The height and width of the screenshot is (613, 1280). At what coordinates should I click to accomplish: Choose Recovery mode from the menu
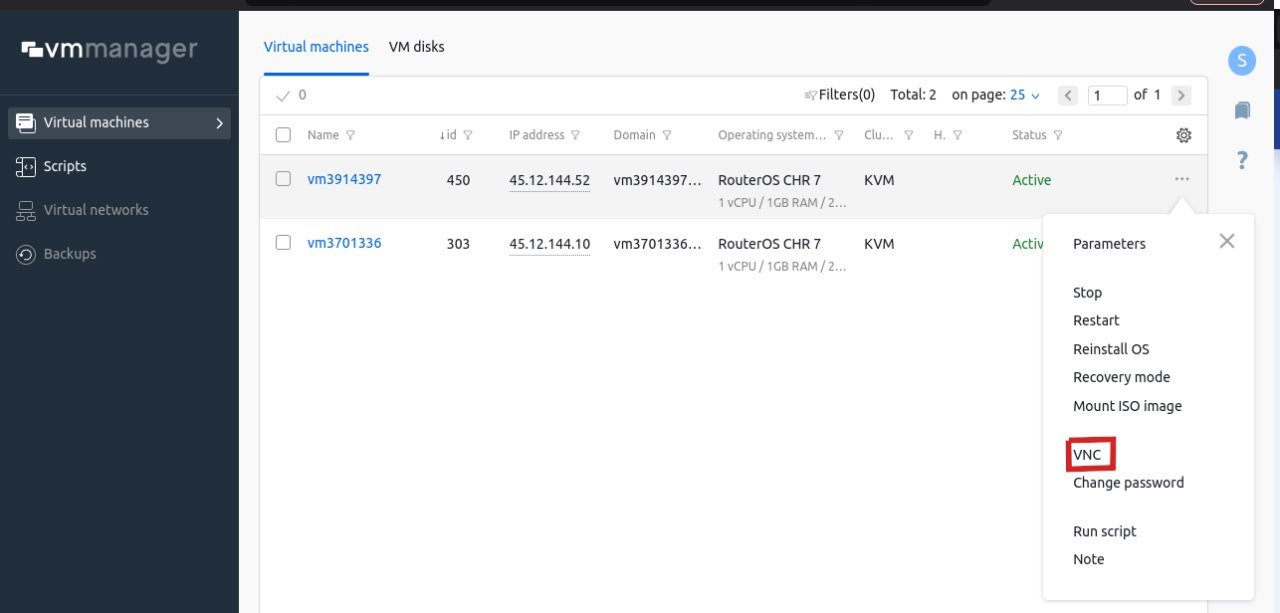(x=1121, y=378)
